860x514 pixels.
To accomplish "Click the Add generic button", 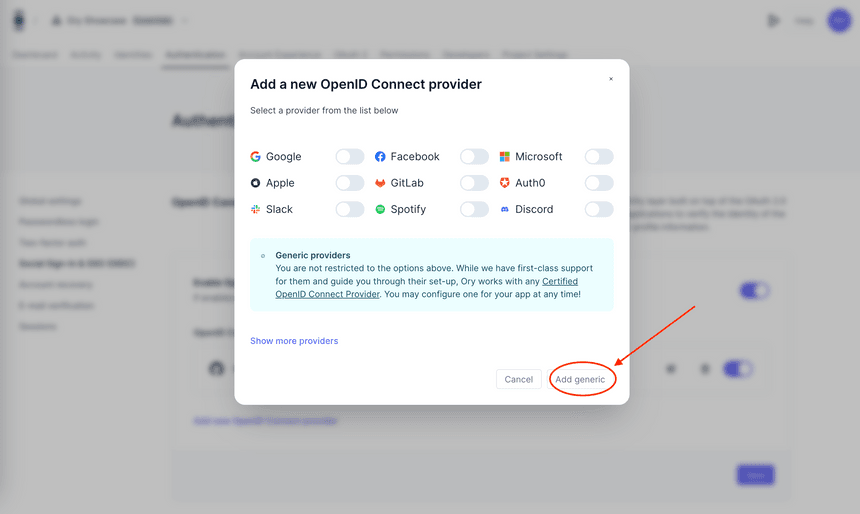I will [580, 380].
